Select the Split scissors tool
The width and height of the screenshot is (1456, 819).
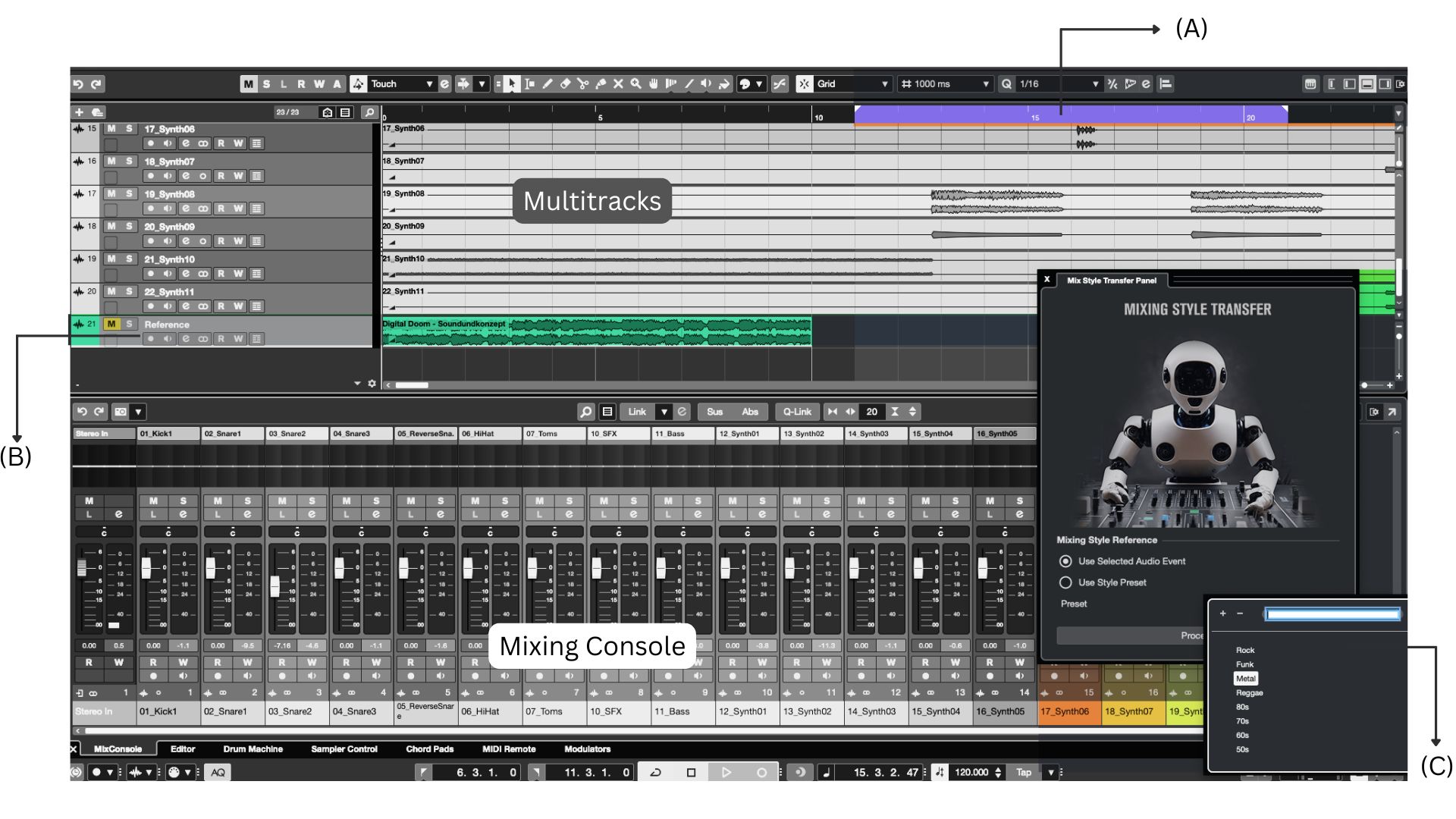pos(582,84)
